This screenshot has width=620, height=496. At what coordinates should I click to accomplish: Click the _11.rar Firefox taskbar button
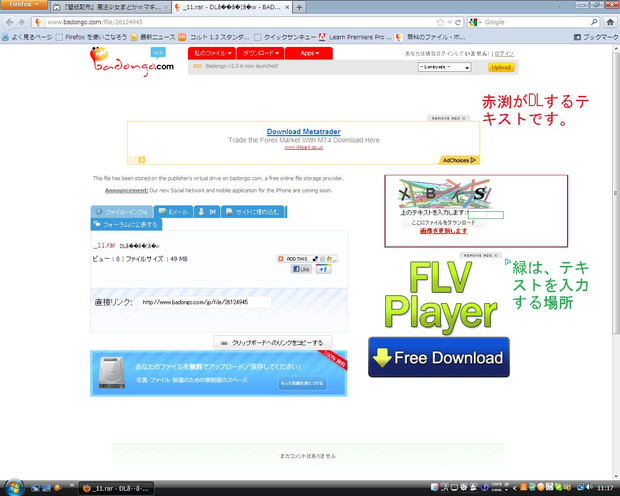point(116,488)
